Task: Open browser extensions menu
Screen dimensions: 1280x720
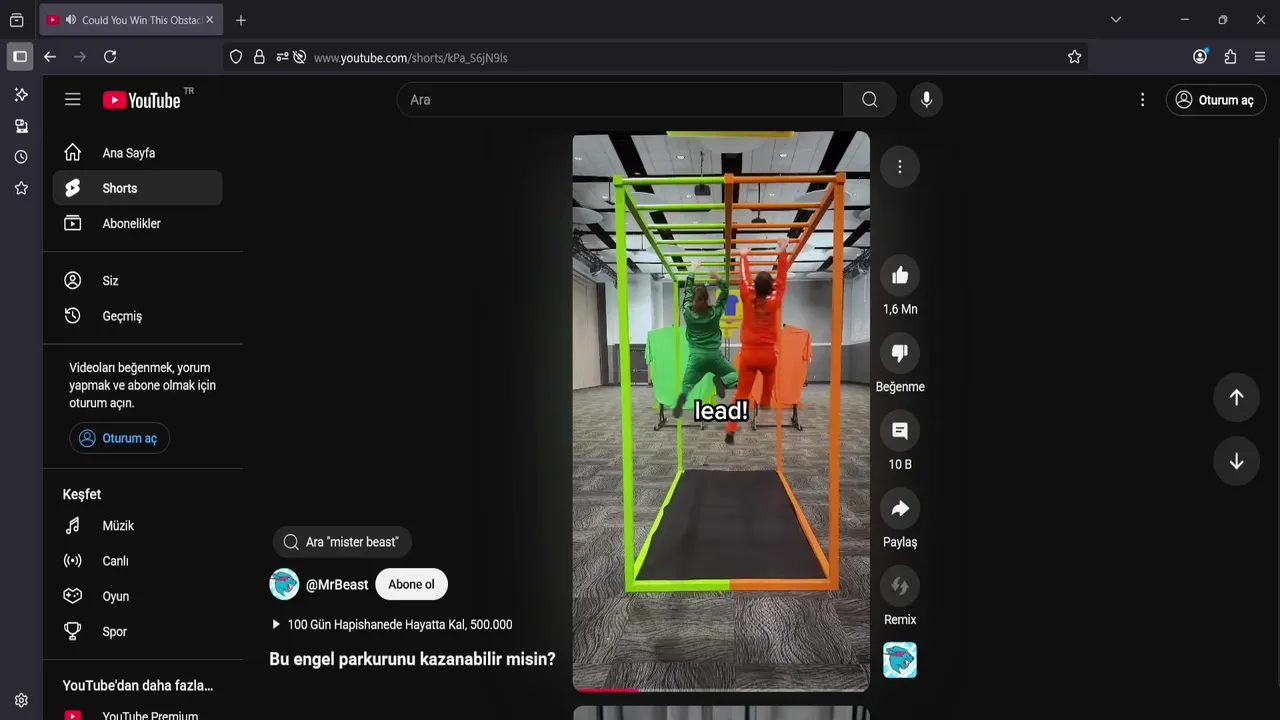Action: [x=1230, y=57]
